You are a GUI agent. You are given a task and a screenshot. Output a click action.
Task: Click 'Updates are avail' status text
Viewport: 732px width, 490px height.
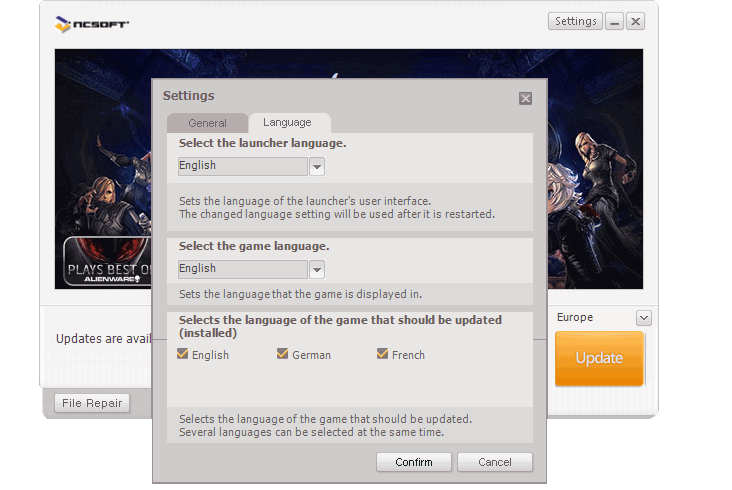coord(104,339)
